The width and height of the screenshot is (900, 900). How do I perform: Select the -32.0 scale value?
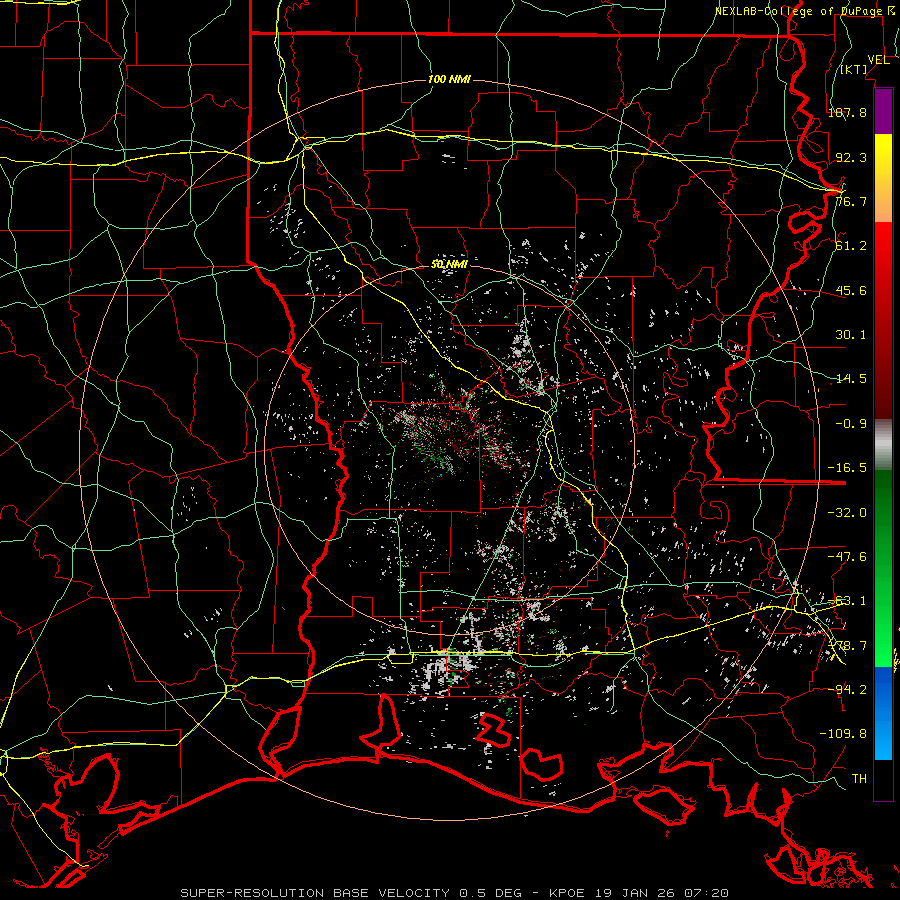(847, 513)
